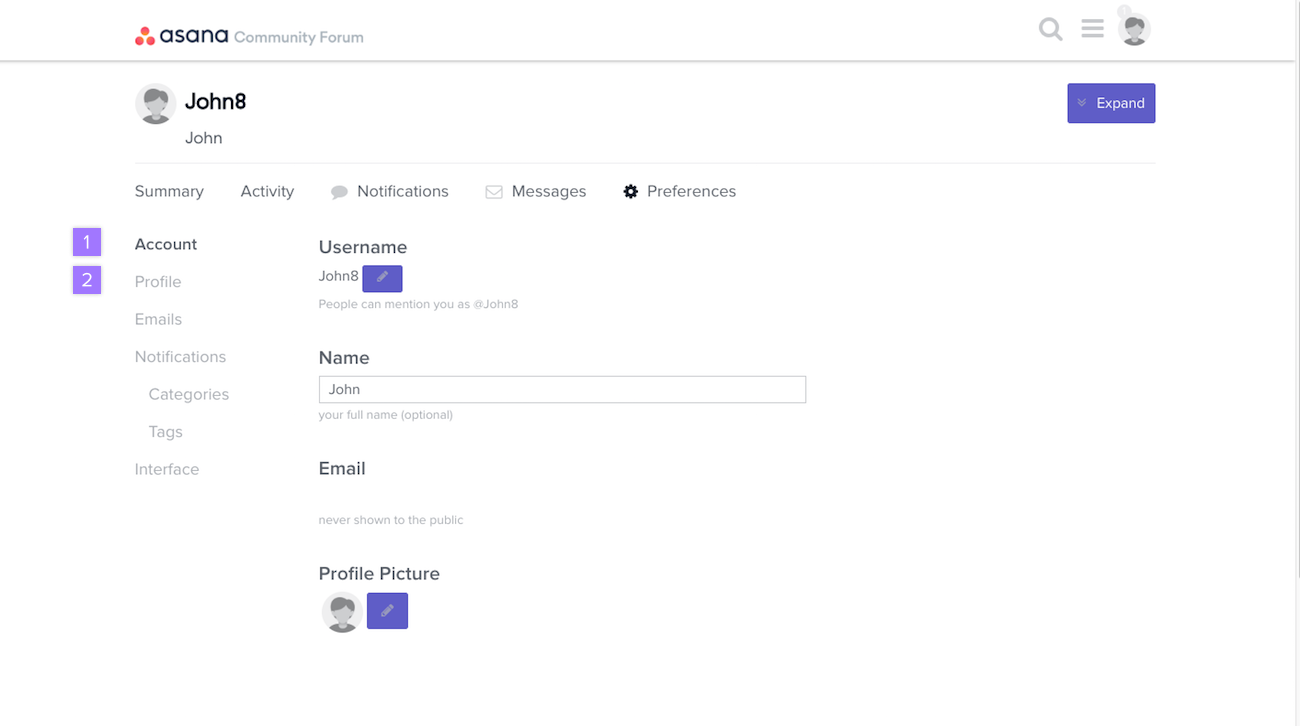
Task: Expand the profile header with Expand button
Action: coord(1110,103)
